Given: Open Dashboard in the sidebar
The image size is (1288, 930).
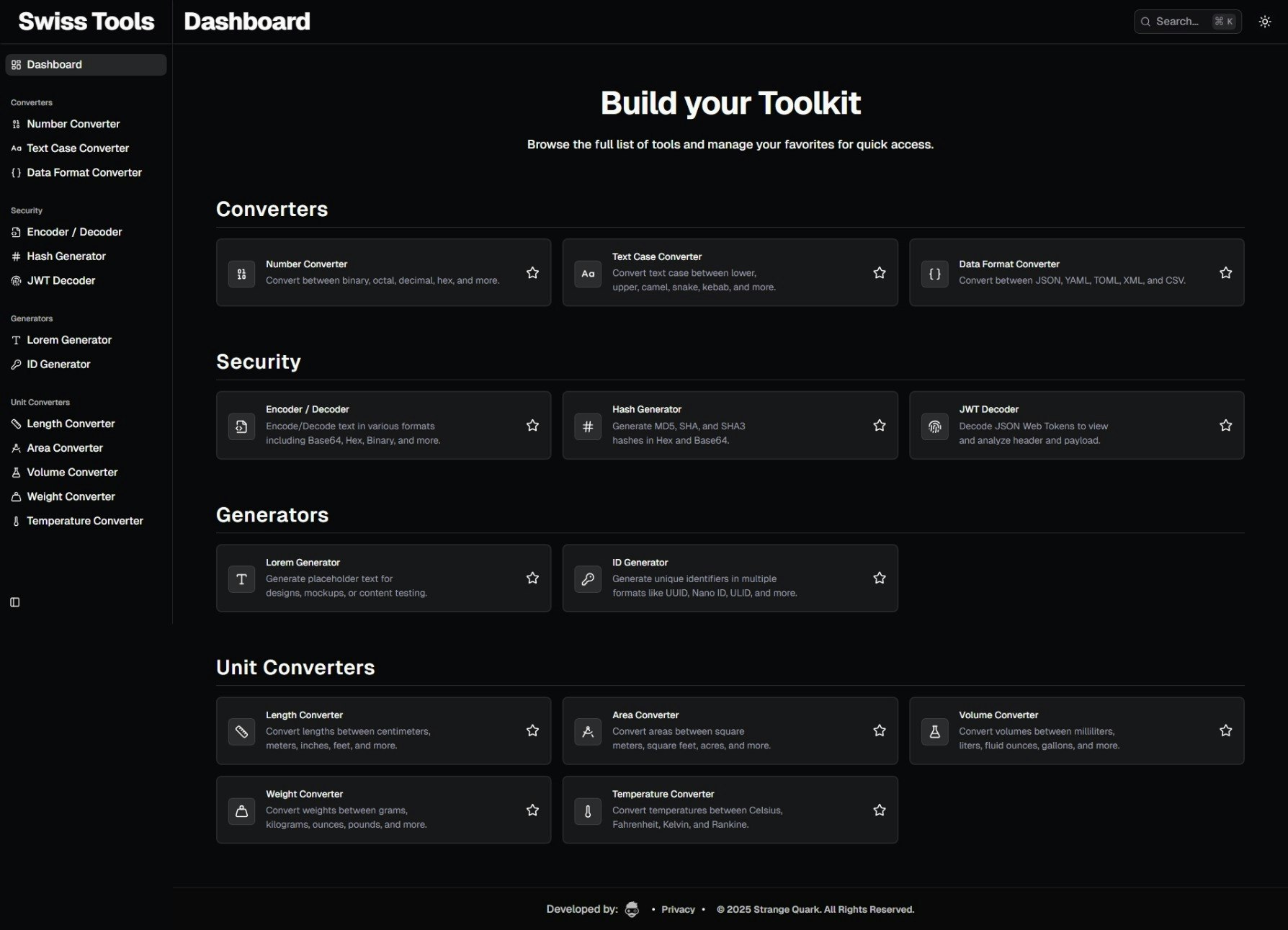Looking at the screenshot, I should [x=54, y=65].
